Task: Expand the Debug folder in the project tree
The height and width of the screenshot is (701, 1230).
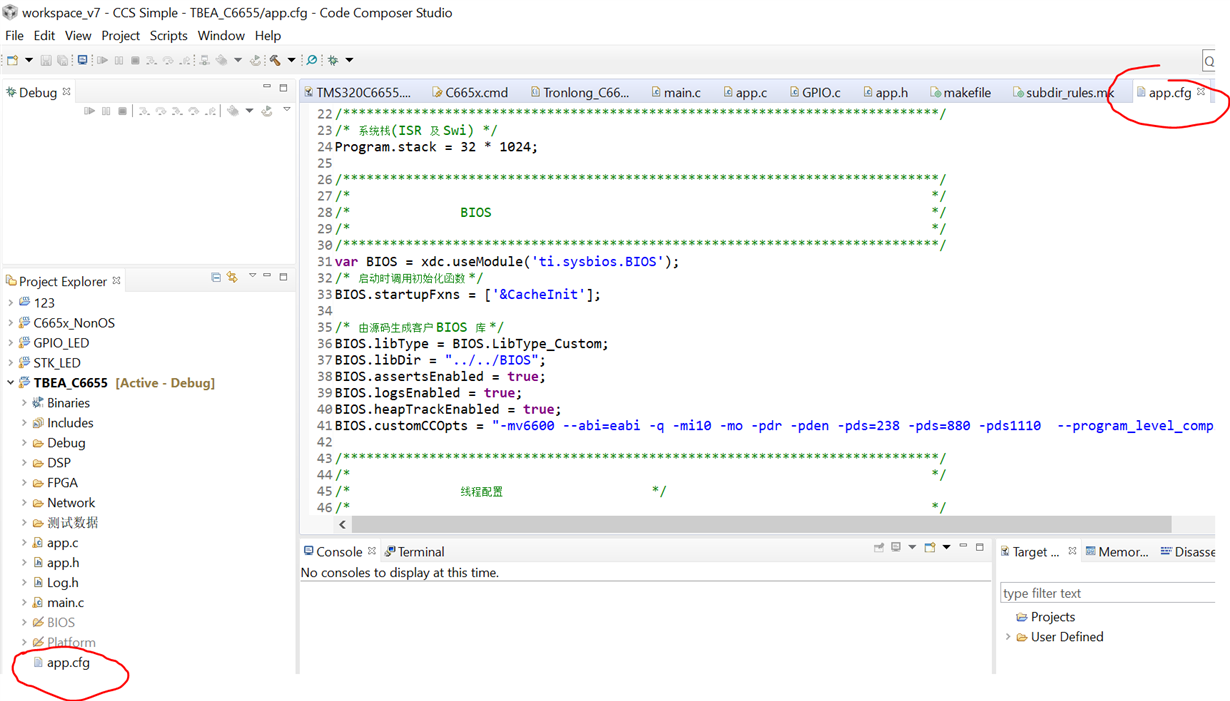Action: pyautogui.click(x=24, y=442)
